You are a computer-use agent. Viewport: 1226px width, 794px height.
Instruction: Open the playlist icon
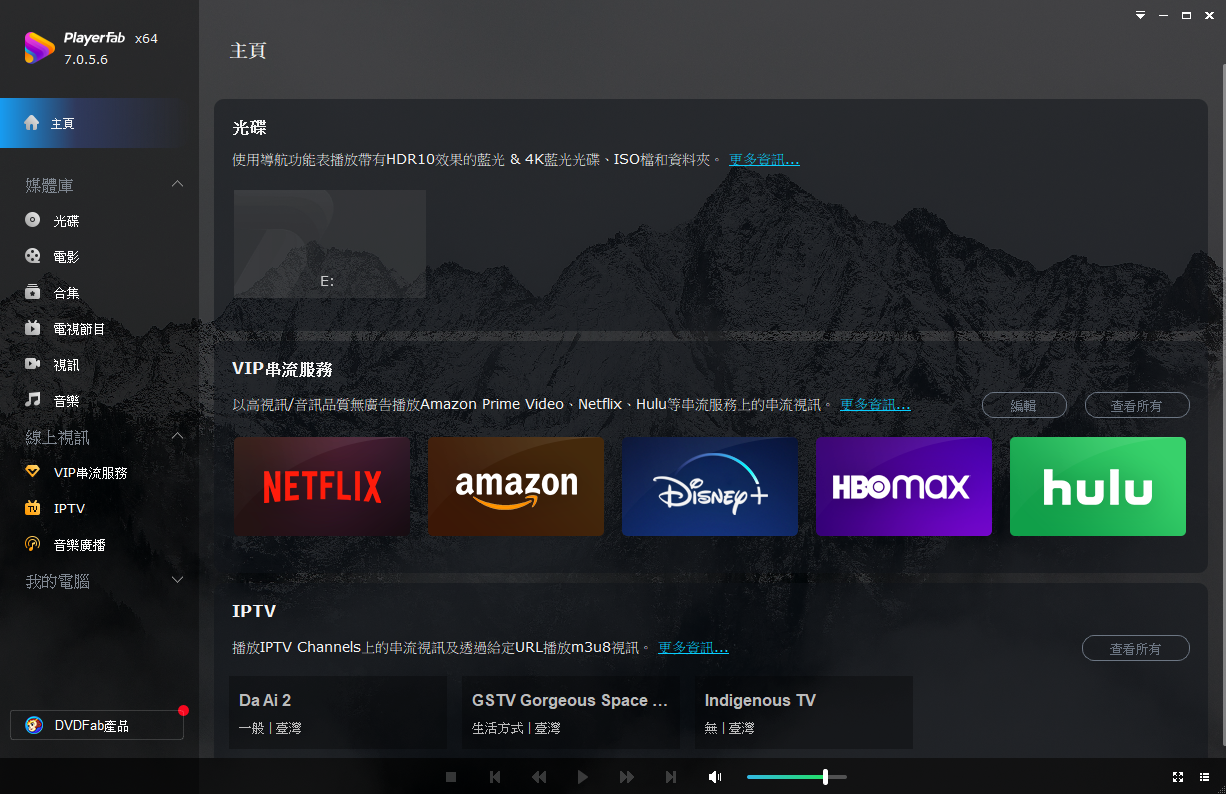[1203, 777]
